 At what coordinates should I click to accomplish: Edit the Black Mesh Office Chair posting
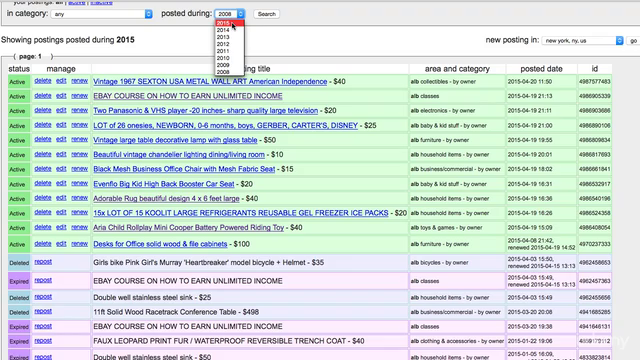(x=61, y=169)
